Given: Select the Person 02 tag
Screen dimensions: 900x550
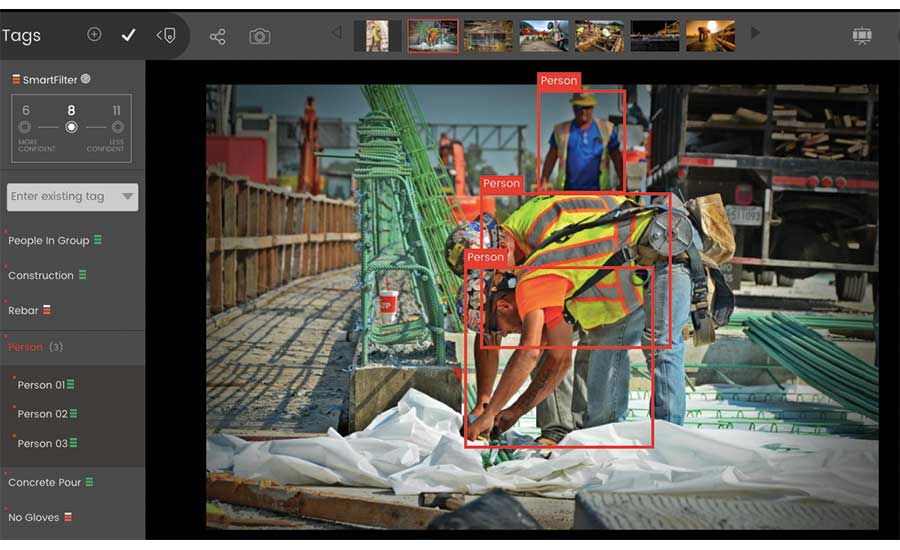Looking at the screenshot, I should point(42,414).
